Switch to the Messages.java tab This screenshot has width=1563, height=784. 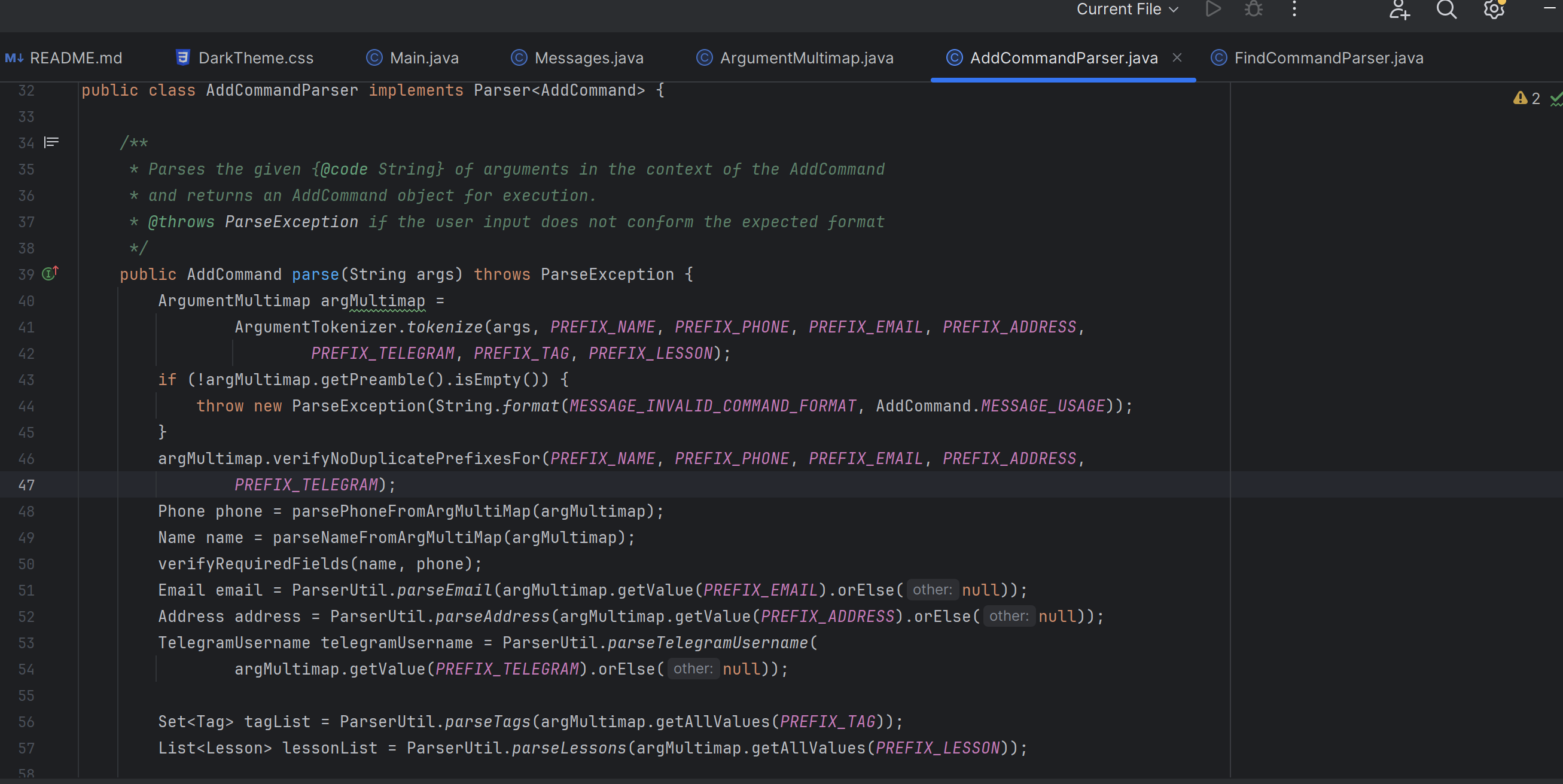click(x=577, y=57)
